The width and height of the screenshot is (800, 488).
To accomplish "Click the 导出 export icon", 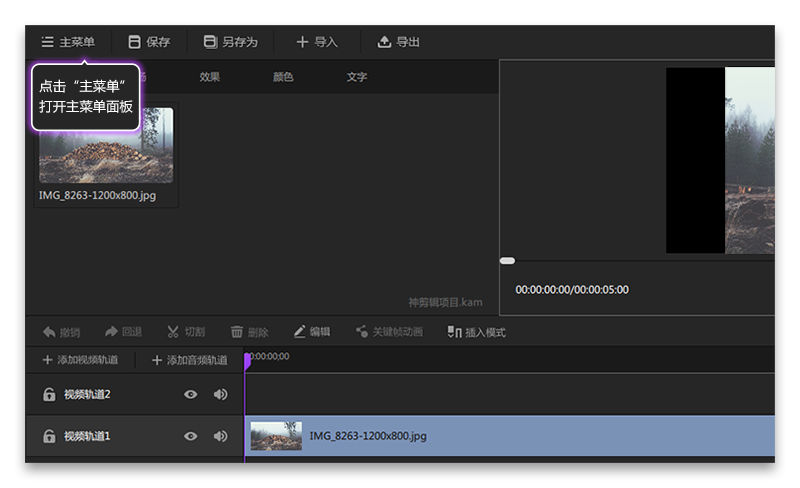I will [x=384, y=42].
